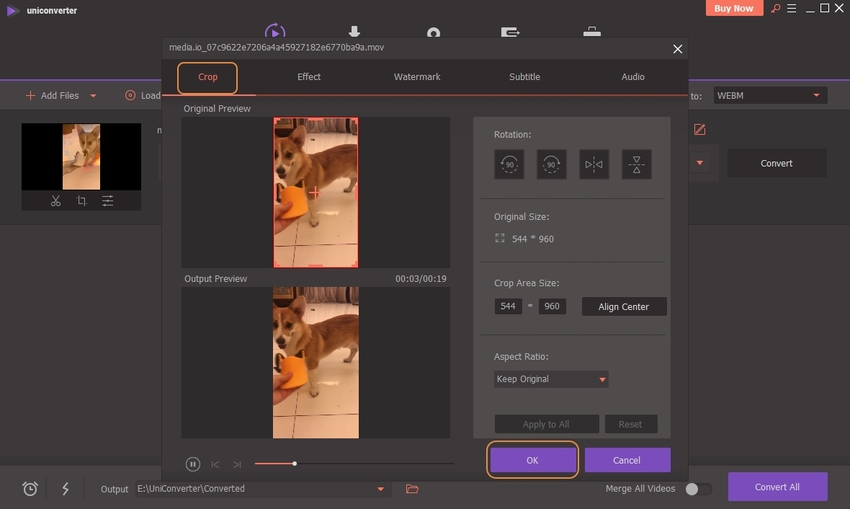Switch to the Watermark tab
The width and height of the screenshot is (850, 509).
pos(417,77)
